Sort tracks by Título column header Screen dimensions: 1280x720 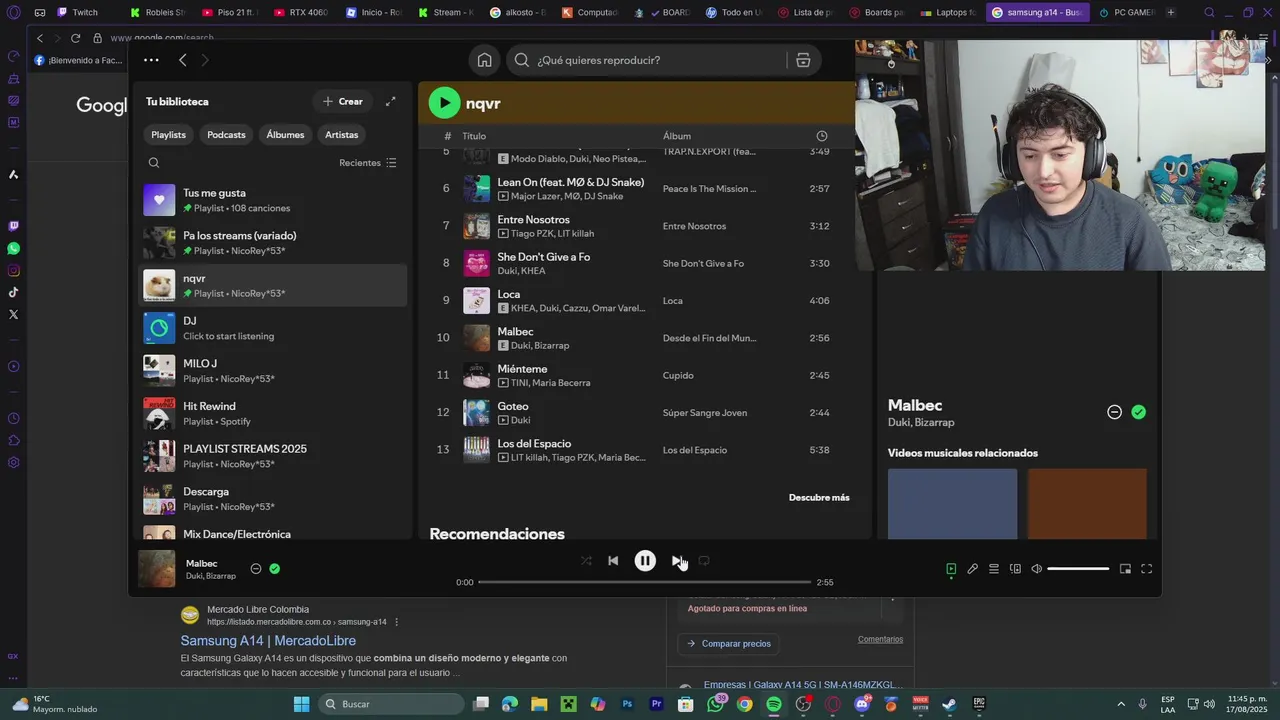point(474,136)
